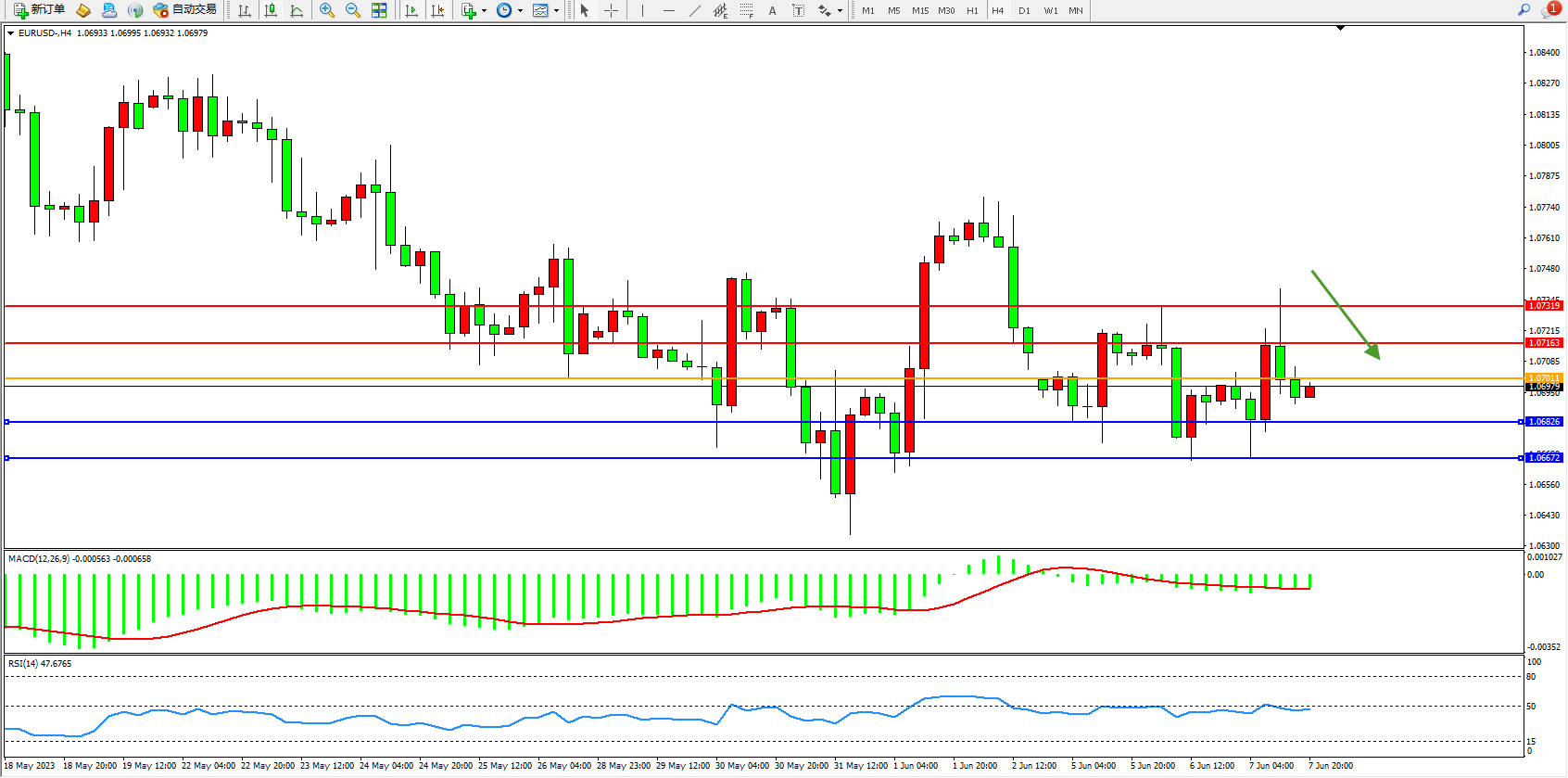Click the search magnifier in top right
The width and height of the screenshot is (1568, 778).
[1524, 10]
